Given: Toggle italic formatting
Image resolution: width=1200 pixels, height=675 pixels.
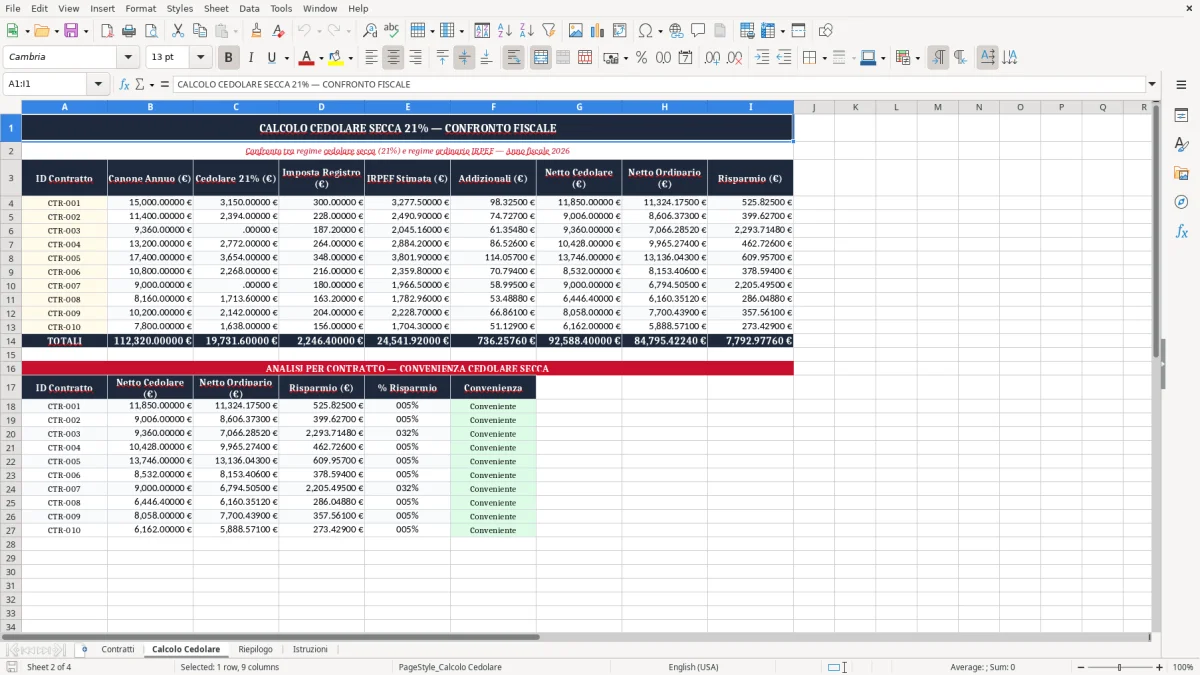Looking at the screenshot, I should (x=250, y=58).
